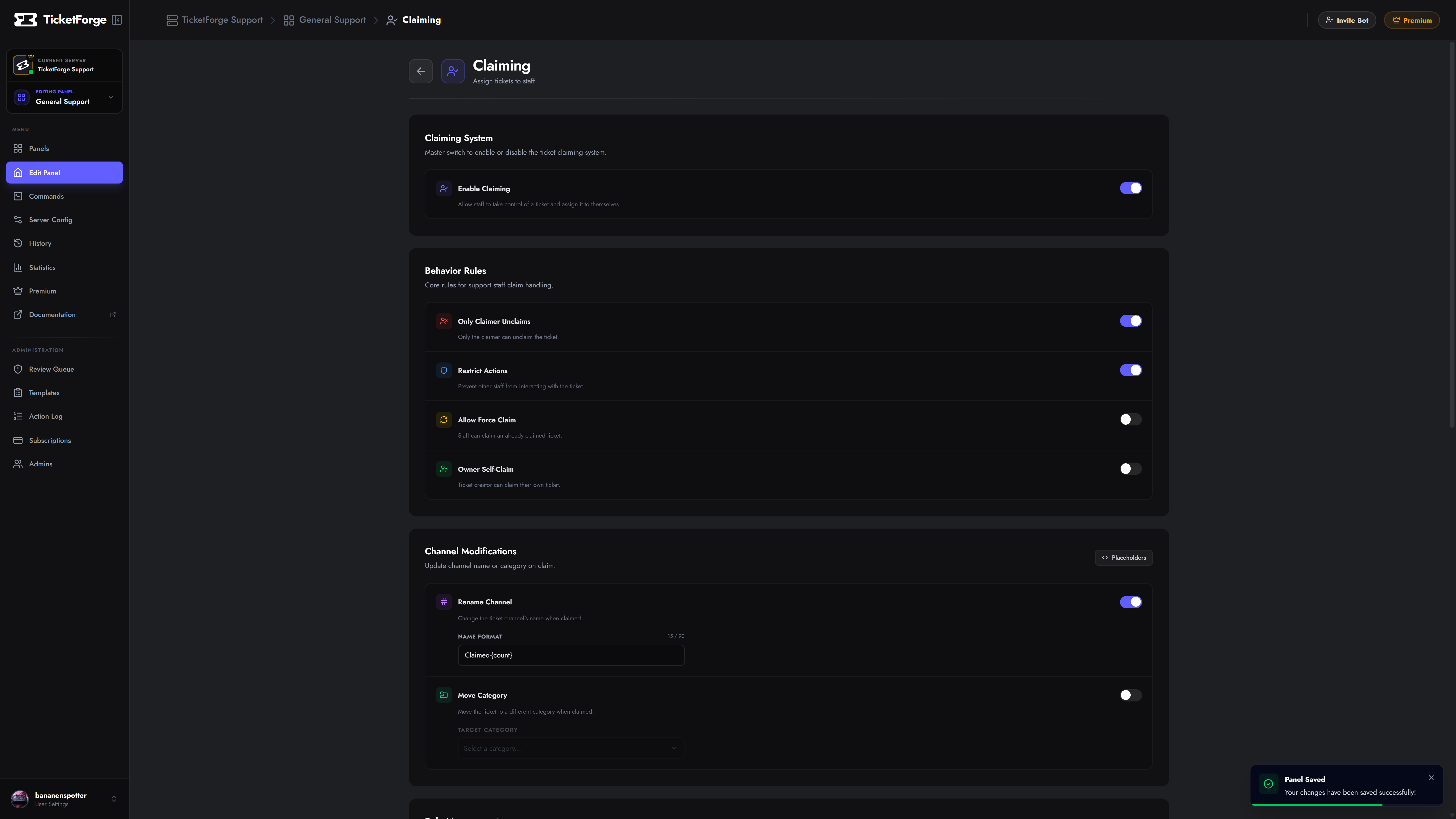Open the Admins page
Viewport: 1456px width, 819px height.
click(64, 464)
